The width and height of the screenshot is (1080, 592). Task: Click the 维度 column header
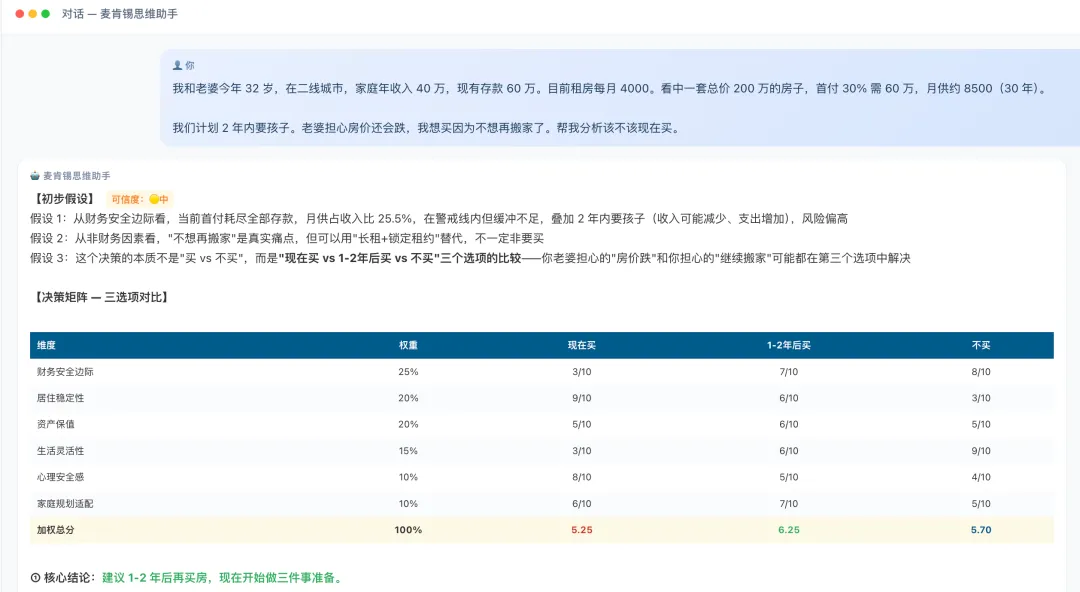46,345
